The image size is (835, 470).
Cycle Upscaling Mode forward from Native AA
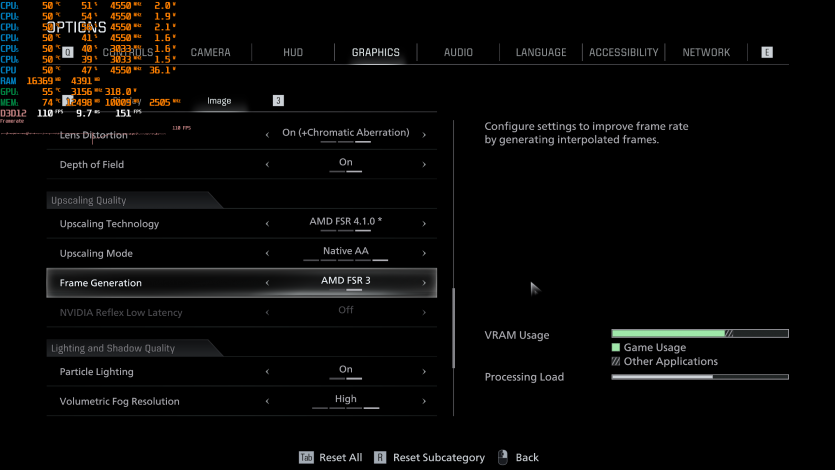click(x=424, y=253)
